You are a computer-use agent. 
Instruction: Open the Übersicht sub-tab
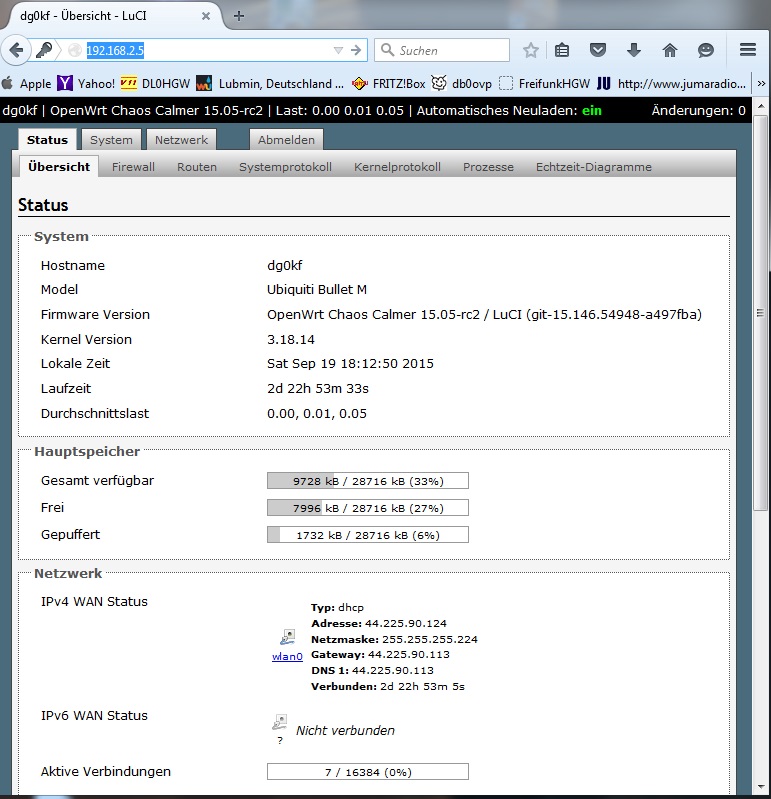(59, 167)
